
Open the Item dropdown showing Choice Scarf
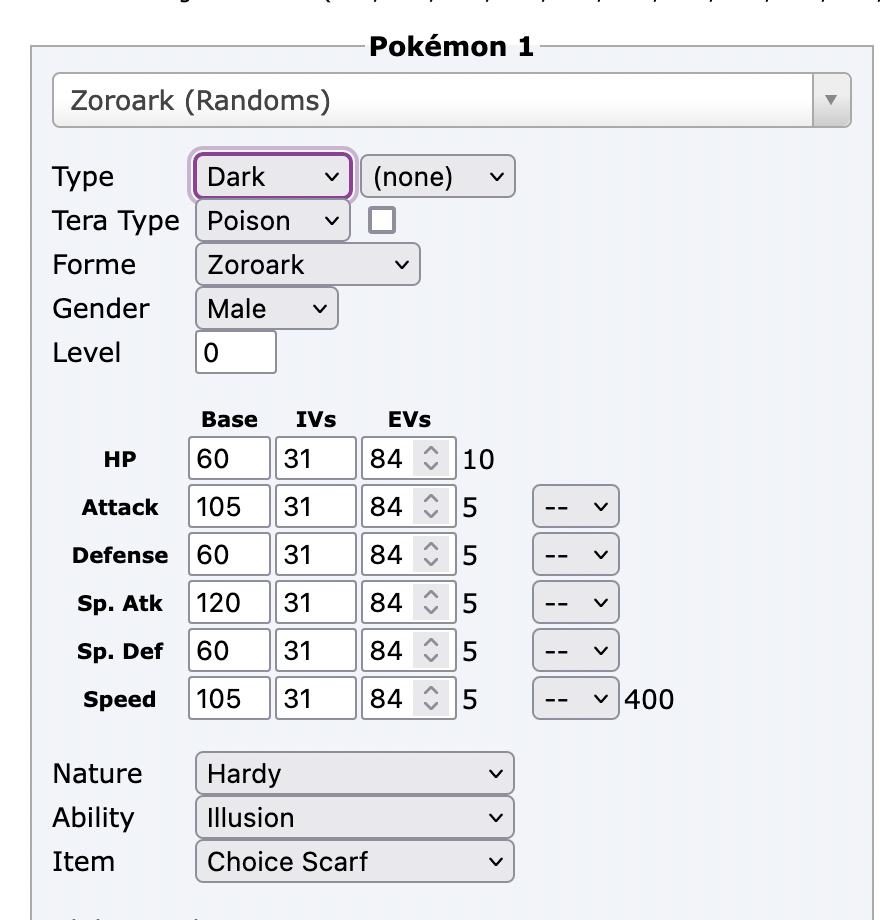coord(354,861)
